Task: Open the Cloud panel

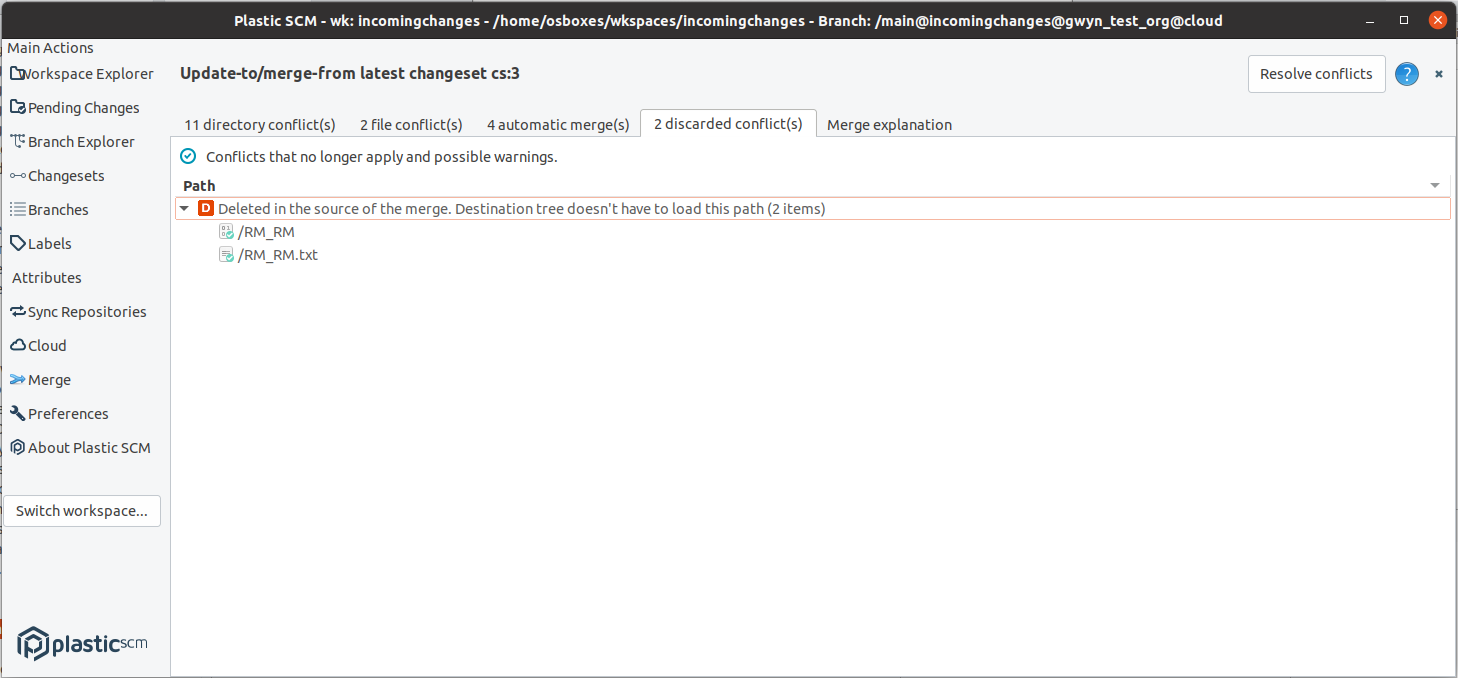Action: 46,345
